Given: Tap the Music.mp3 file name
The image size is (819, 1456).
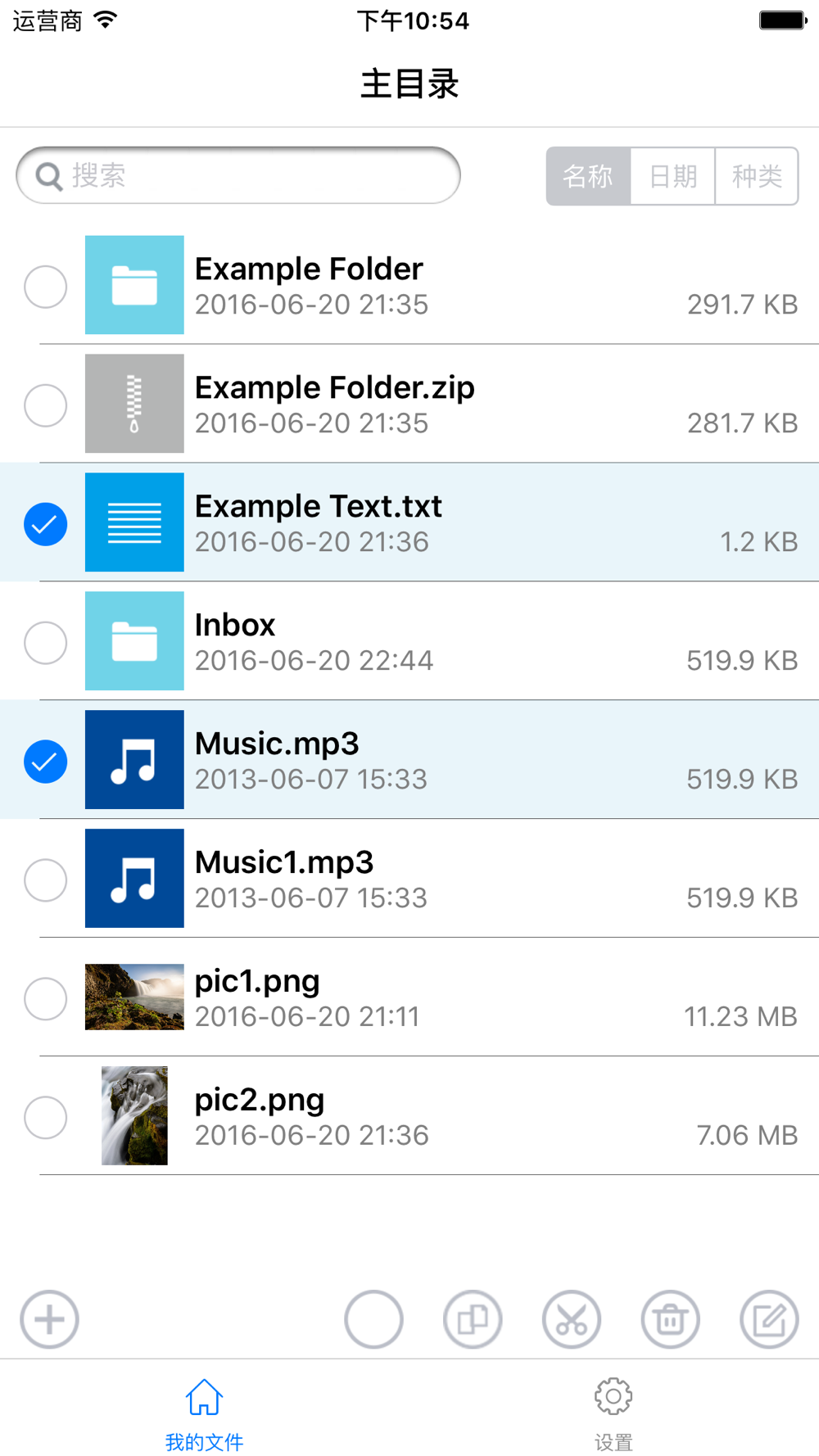Looking at the screenshot, I should tap(277, 744).
